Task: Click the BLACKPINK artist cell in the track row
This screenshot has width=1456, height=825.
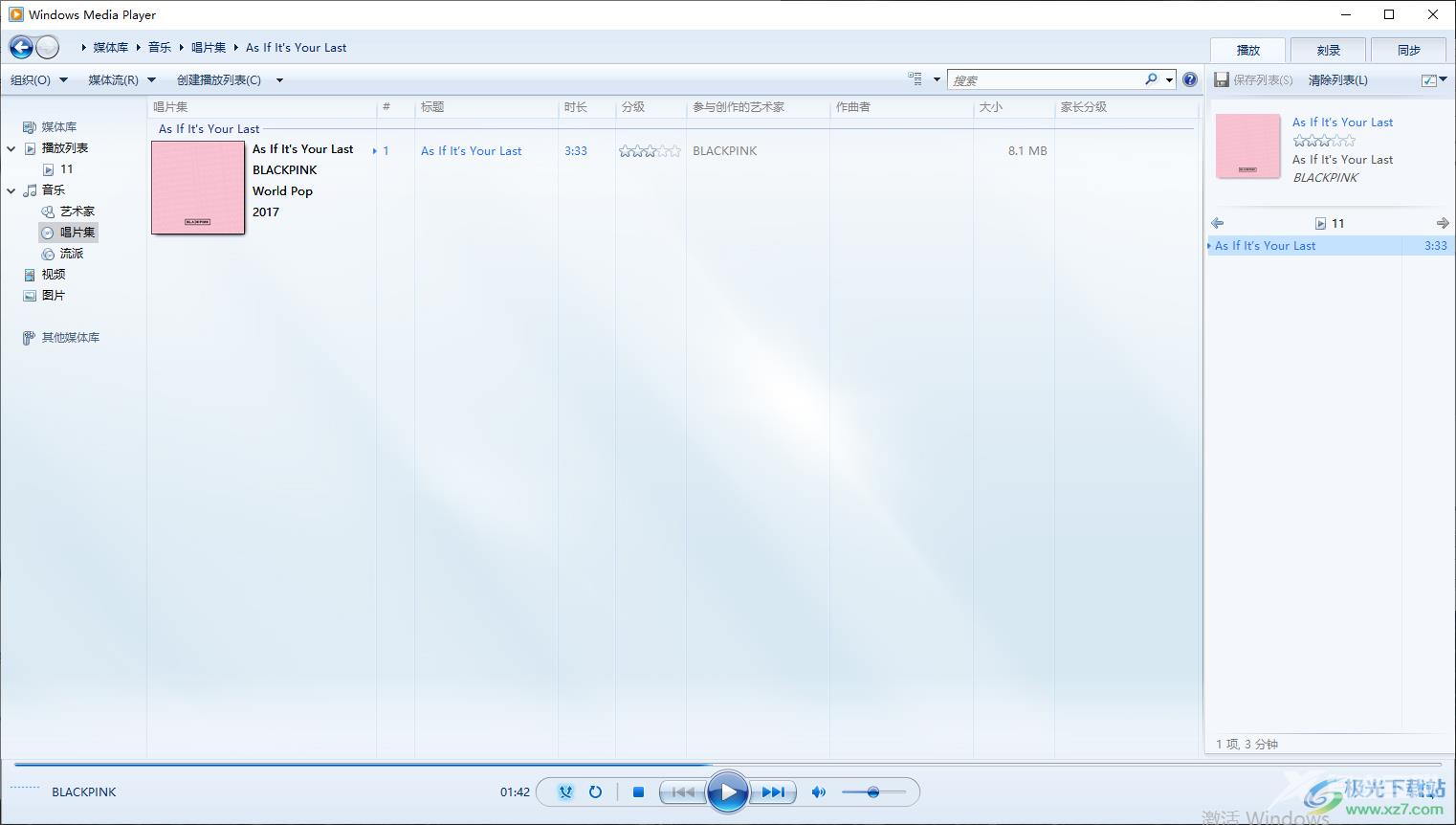Action: pos(724,150)
